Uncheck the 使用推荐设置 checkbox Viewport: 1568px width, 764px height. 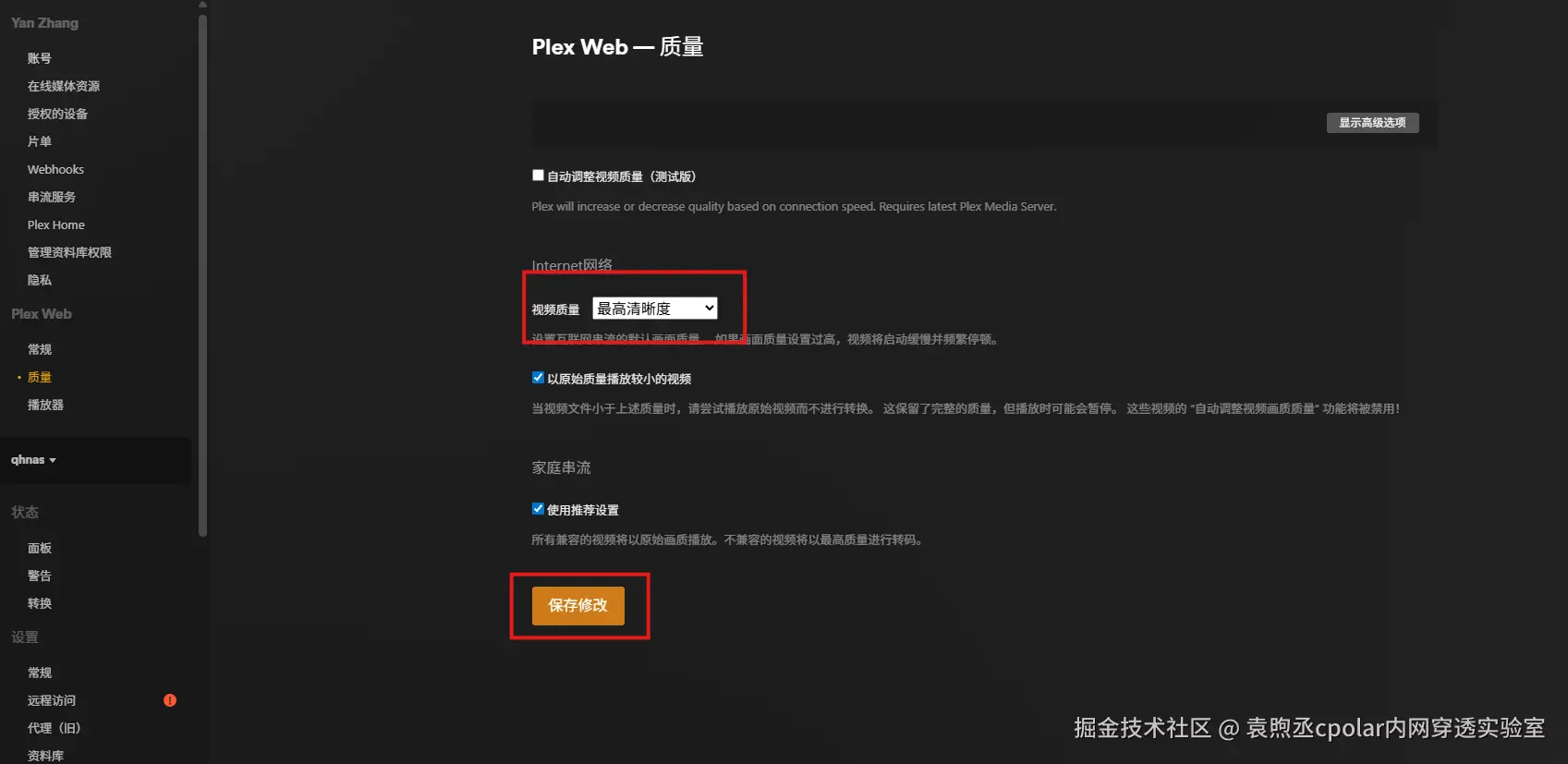tap(538, 509)
